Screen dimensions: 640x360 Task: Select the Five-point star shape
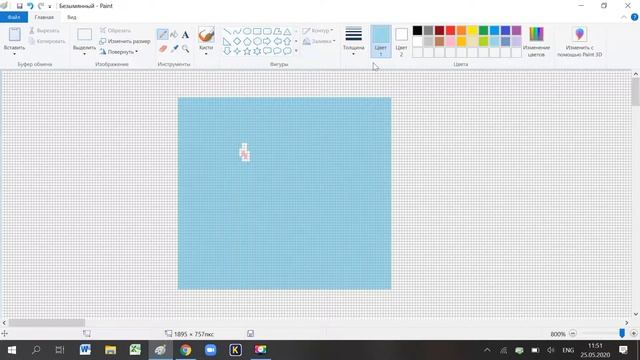click(247, 51)
